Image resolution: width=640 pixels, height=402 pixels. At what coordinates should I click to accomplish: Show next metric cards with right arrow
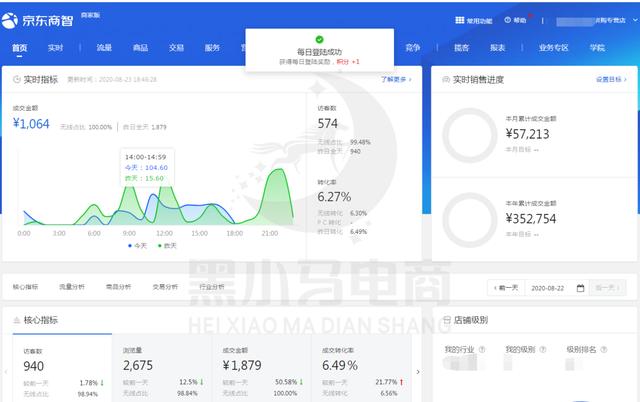point(418,372)
